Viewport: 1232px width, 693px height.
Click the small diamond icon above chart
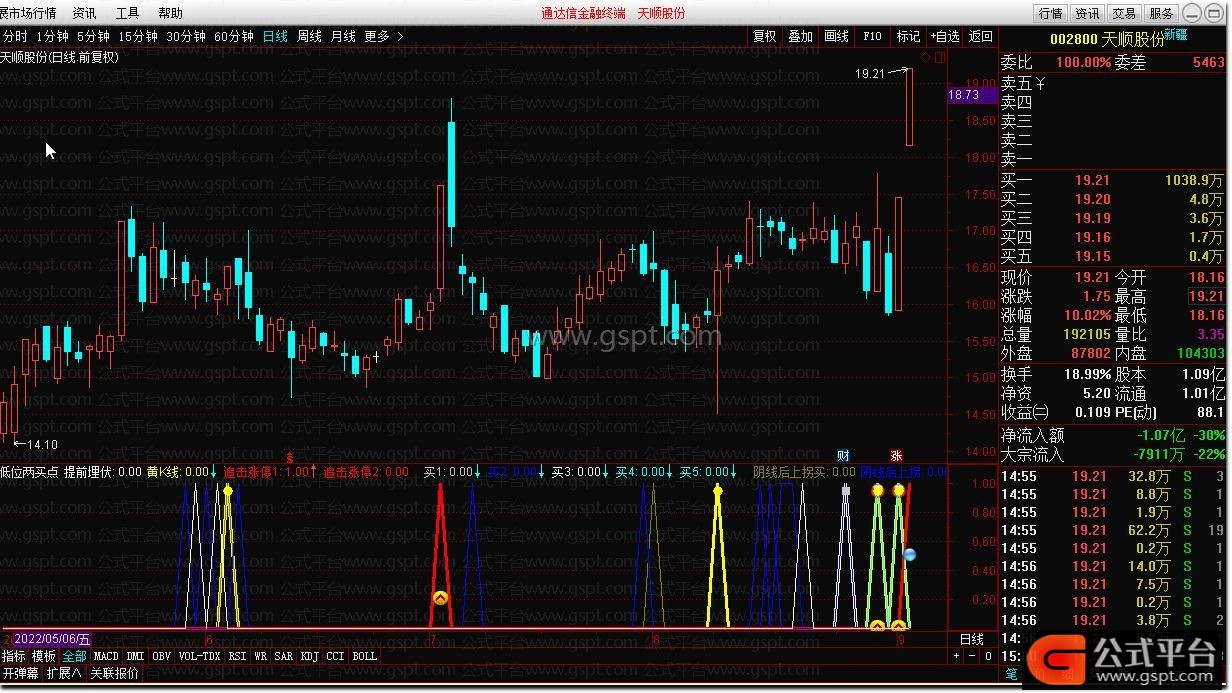(x=925, y=58)
